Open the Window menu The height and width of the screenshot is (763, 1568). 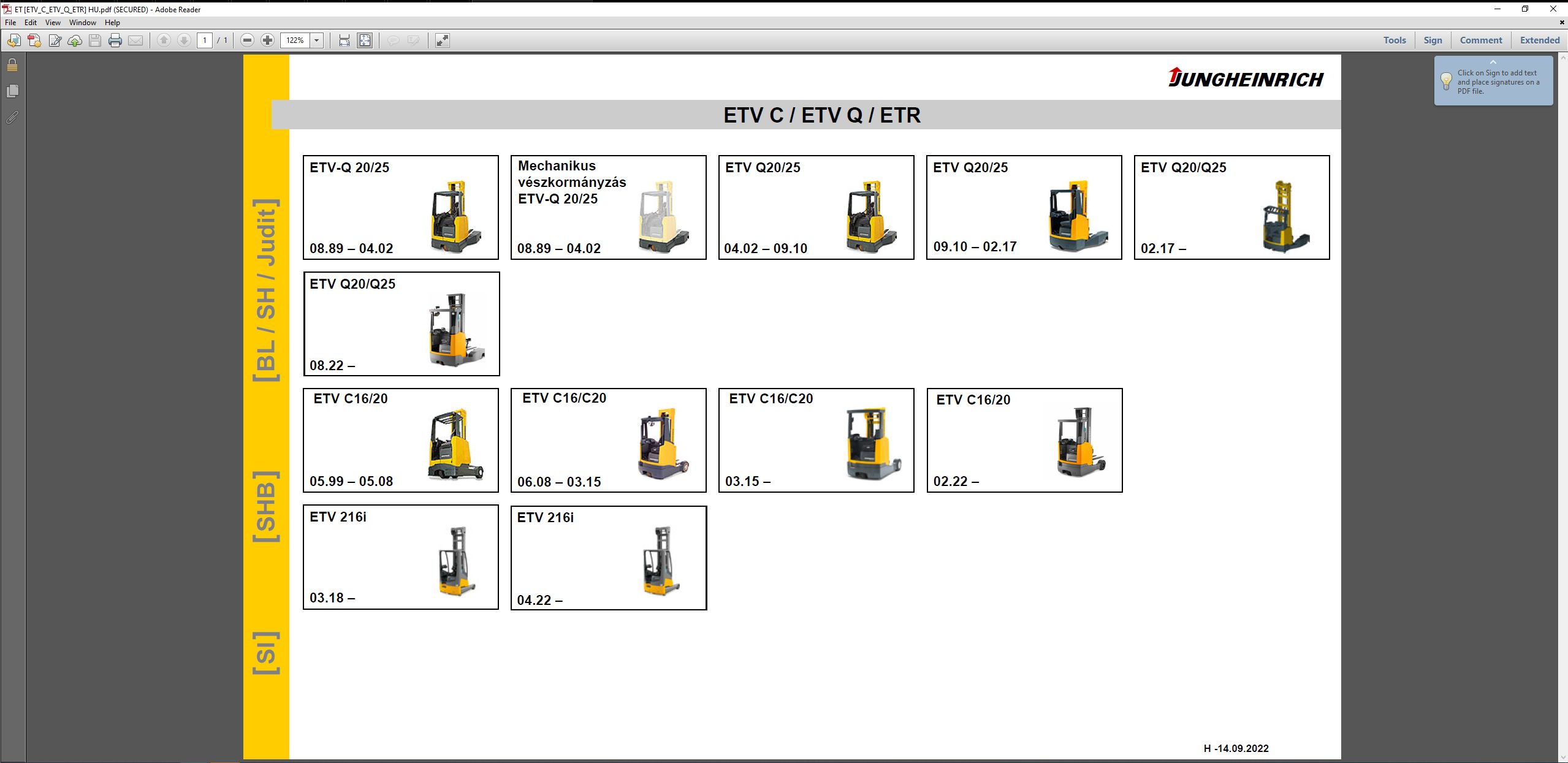coord(83,23)
